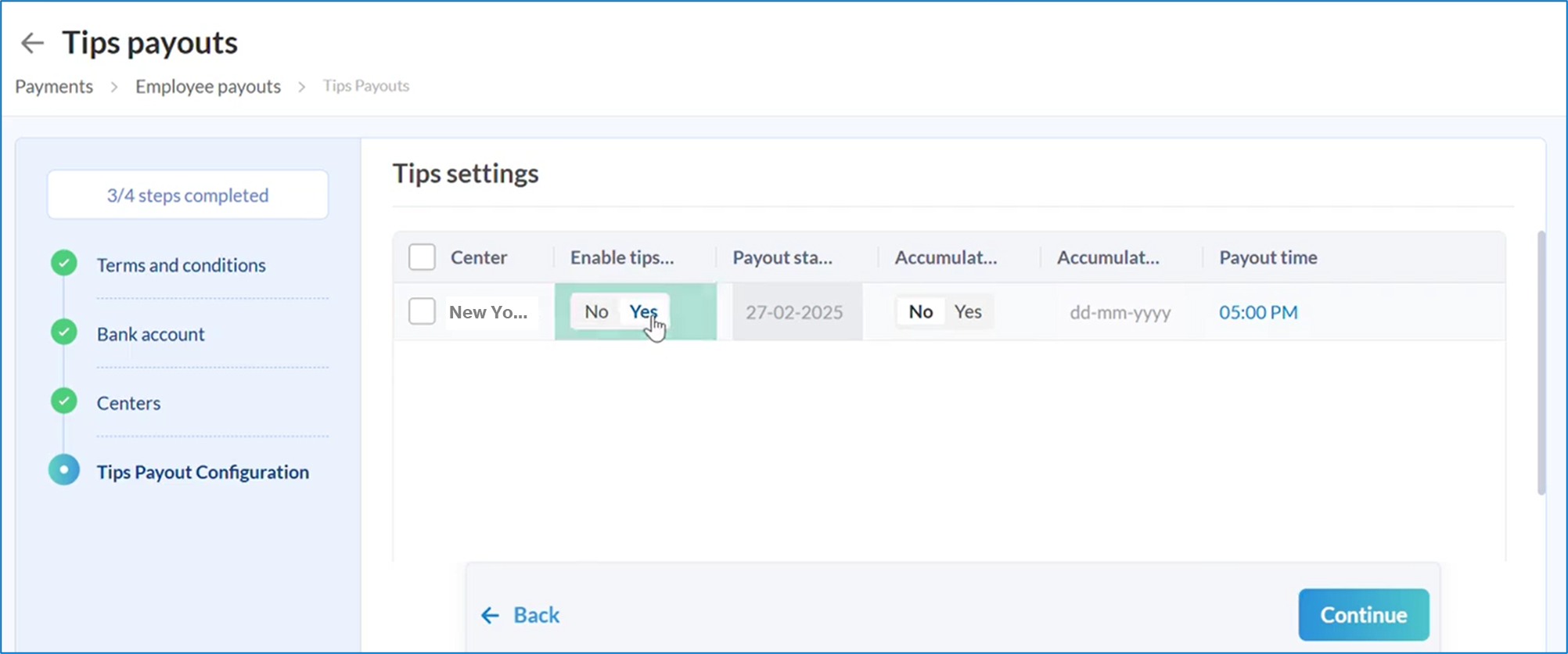Viewport: 1568px width, 654px height.
Task: Click the first Accumulat... column header
Action: (946, 257)
